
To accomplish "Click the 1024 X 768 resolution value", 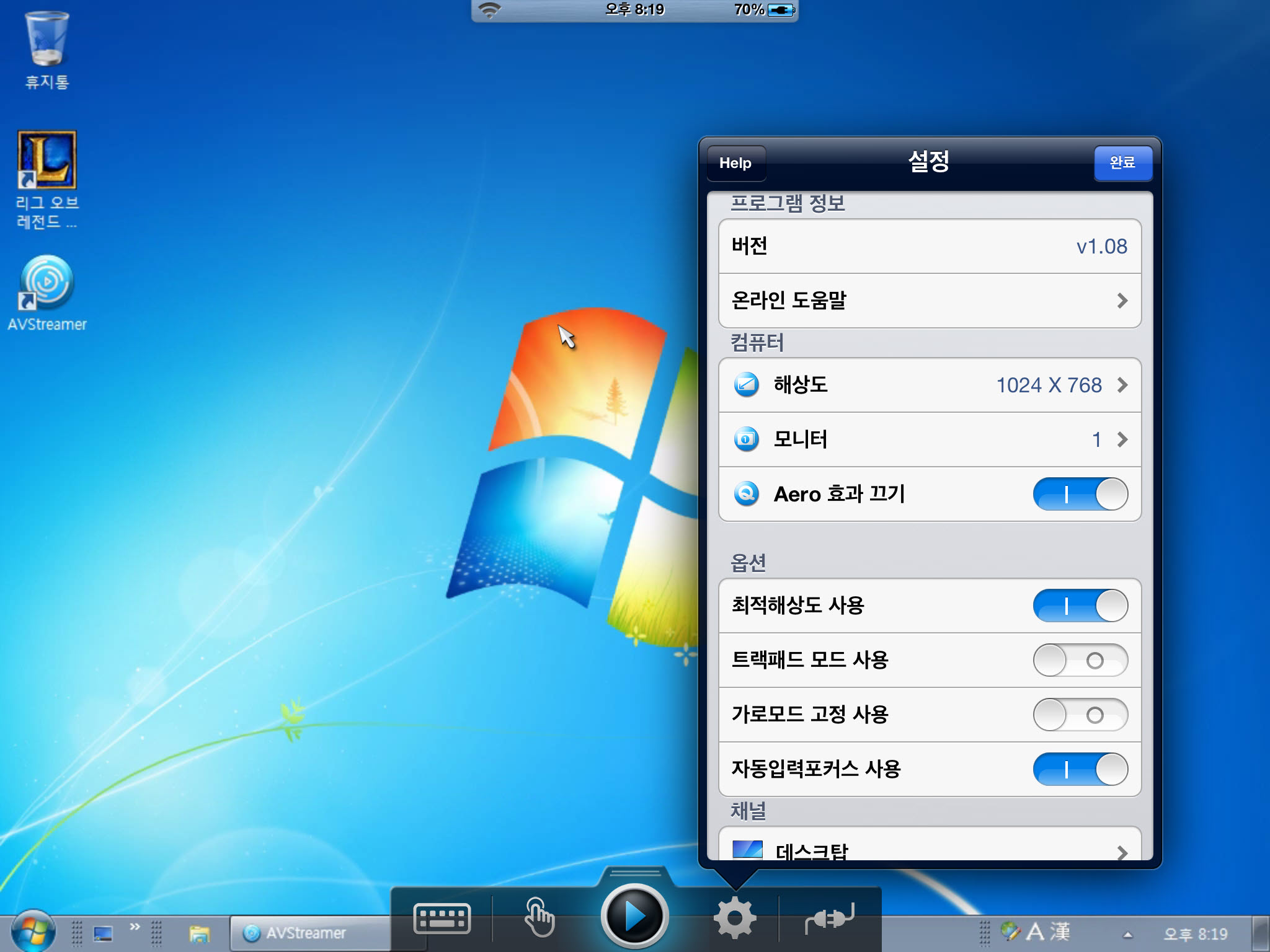I will pyautogui.click(x=1049, y=385).
